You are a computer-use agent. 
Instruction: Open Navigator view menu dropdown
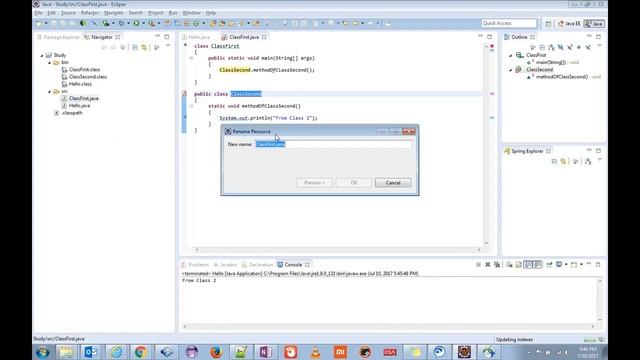tap(168, 46)
